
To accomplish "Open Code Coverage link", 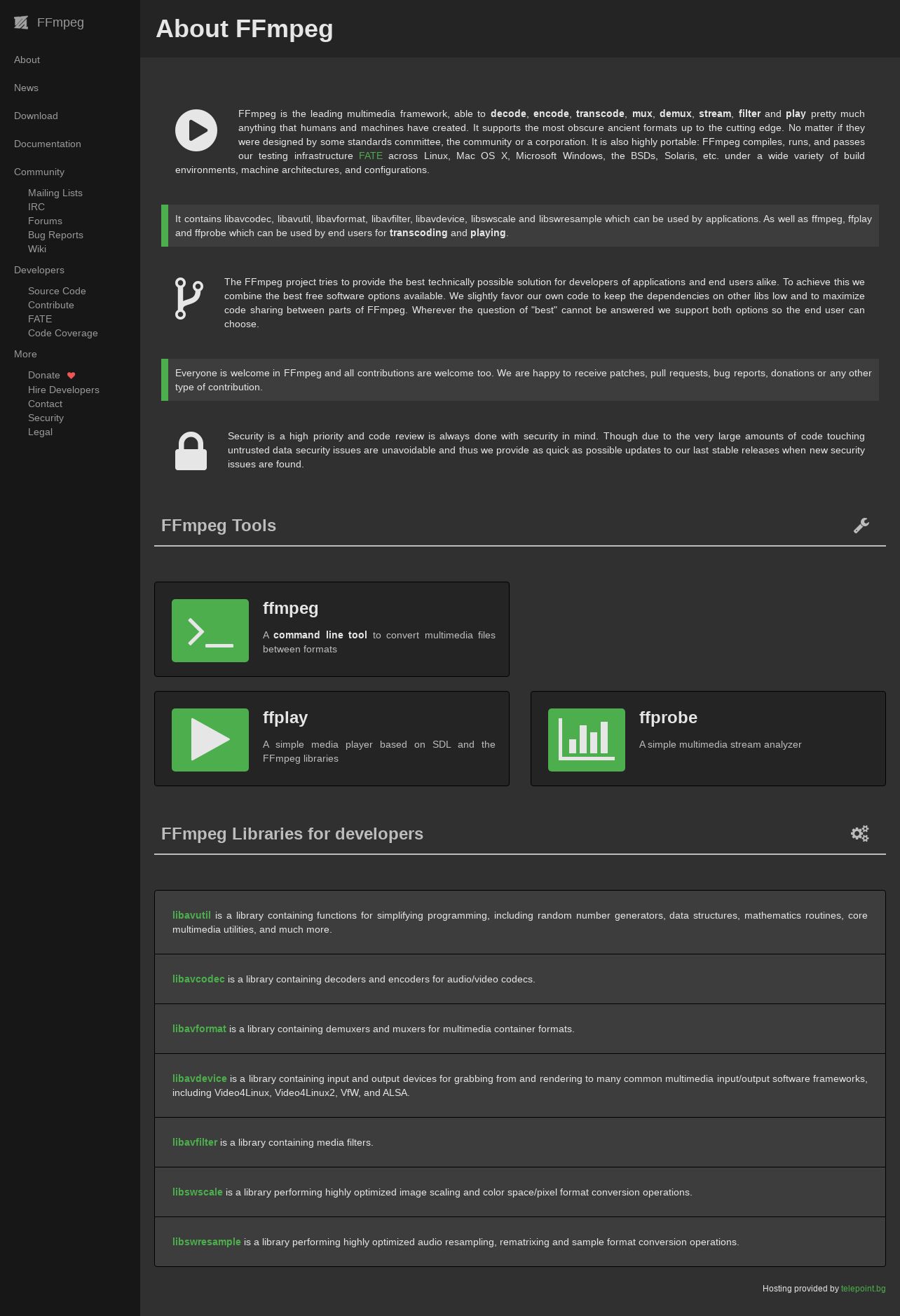I will (x=63, y=333).
